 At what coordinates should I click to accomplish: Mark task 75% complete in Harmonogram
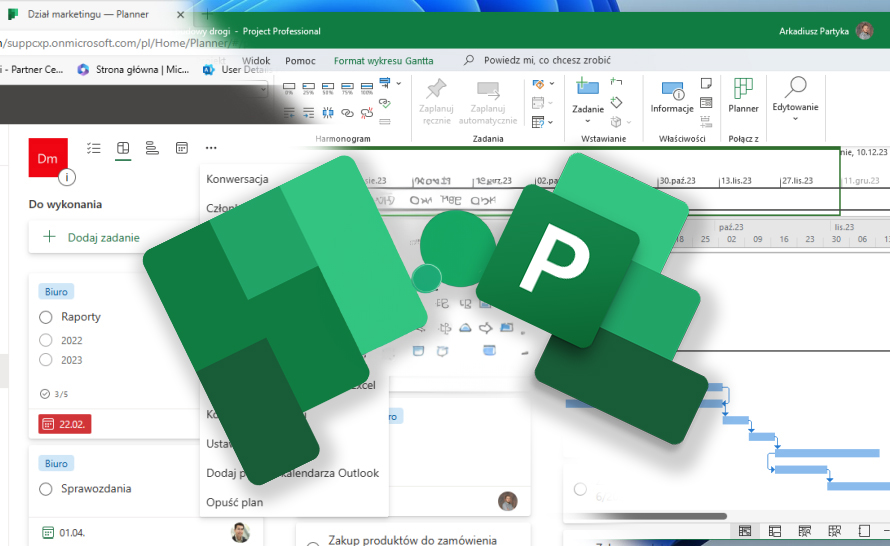[347, 88]
